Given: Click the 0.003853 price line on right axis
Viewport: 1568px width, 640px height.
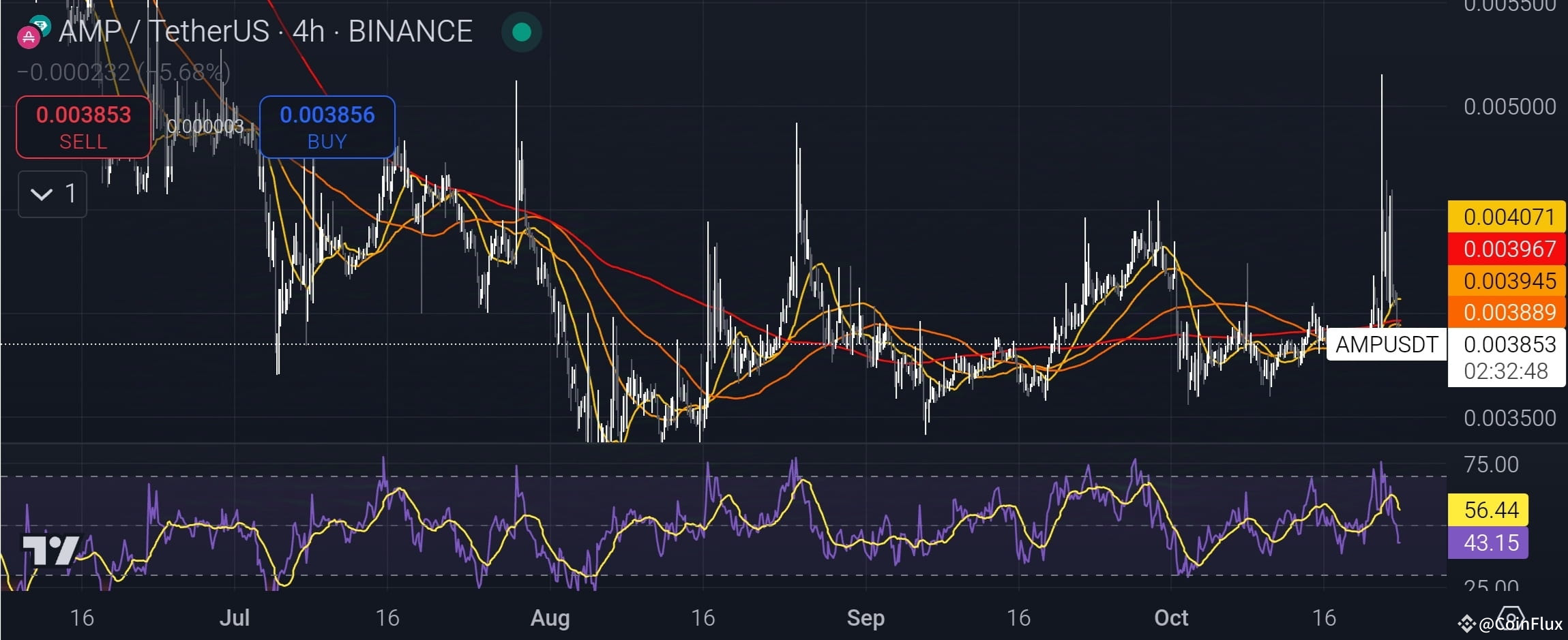Looking at the screenshot, I should [x=1507, y=345].
